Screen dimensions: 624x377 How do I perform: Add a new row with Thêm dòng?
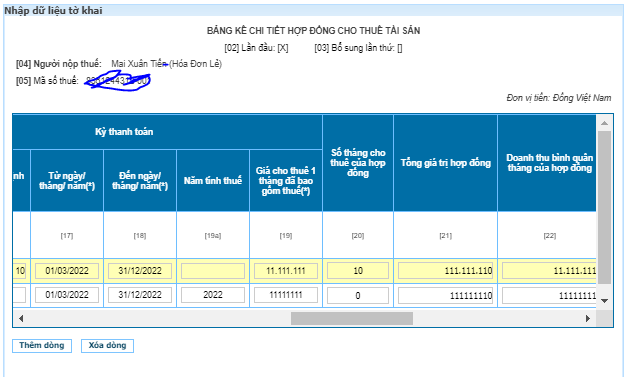42,346
